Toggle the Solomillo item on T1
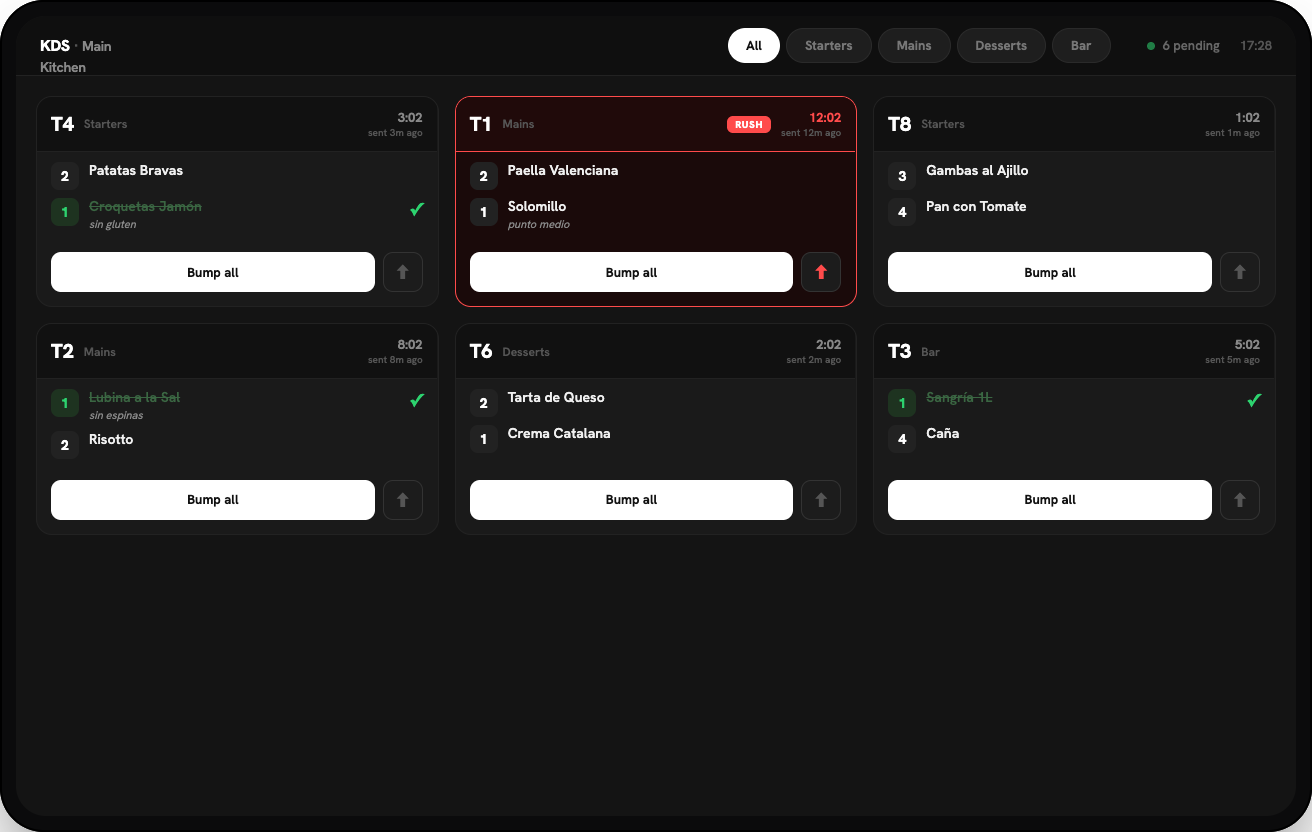The height and width of the screenshot is (832, 1312). (x=655, y=215)
